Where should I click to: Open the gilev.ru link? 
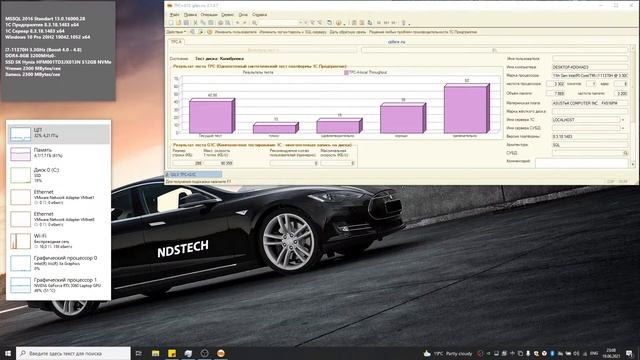coord(396,42)
